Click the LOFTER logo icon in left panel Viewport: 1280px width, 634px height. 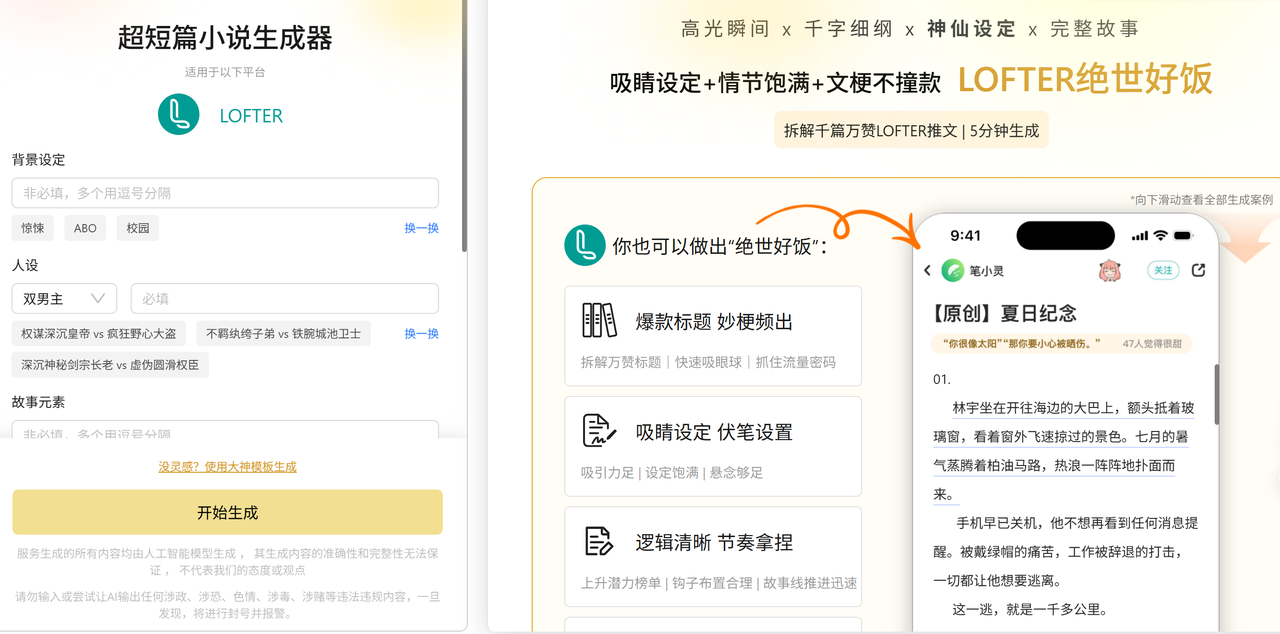click(x=179, y=115)
